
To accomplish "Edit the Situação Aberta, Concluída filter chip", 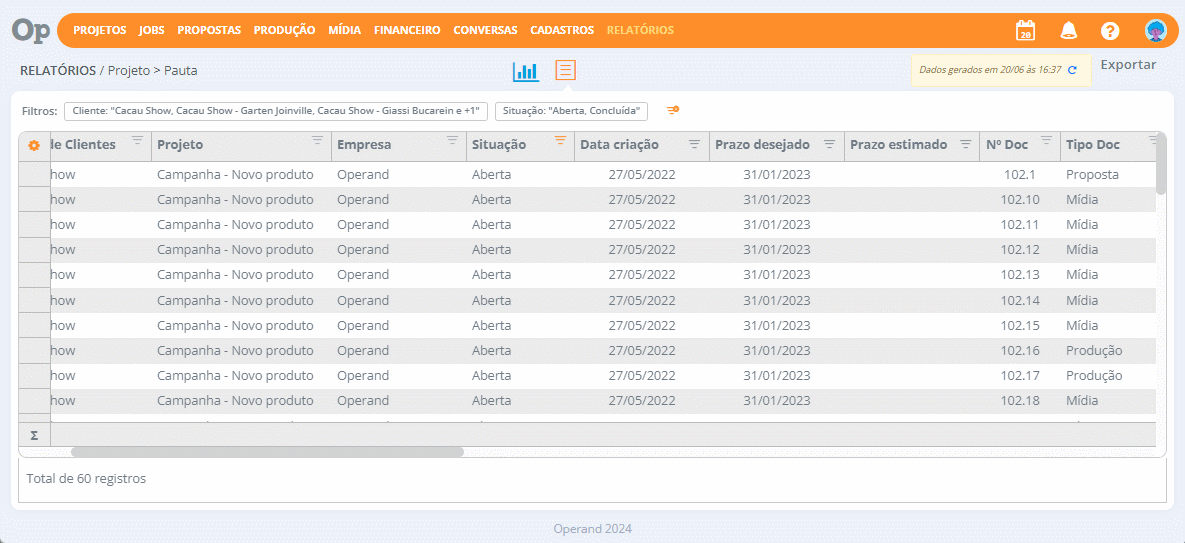I will click(571, 111).
